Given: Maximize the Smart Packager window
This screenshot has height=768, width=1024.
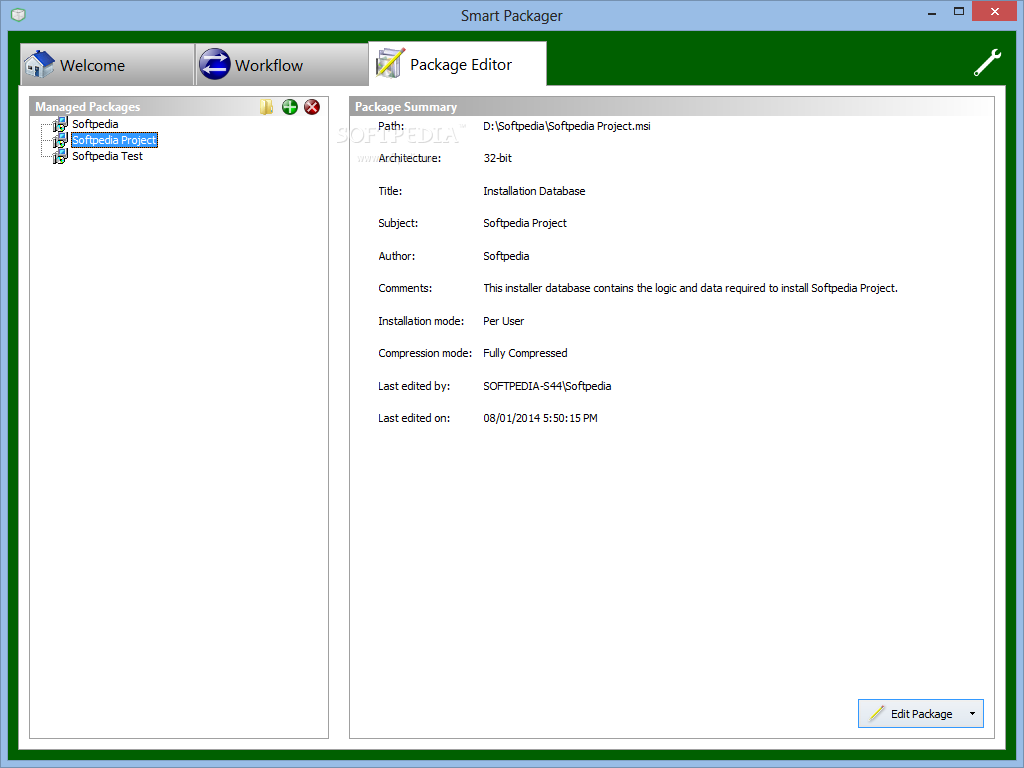Looking at the screenshot, I should click(x=959, y=11).
